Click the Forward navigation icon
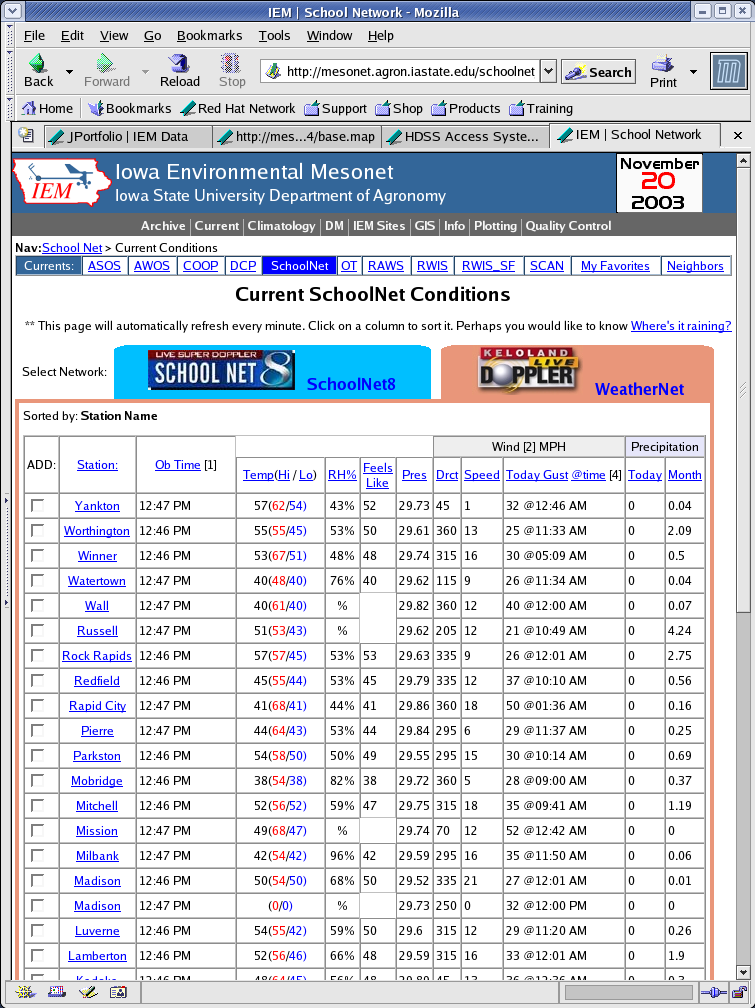Image resolution: width=755 pixels, height=1008 pixels. [x=105, y=63]
